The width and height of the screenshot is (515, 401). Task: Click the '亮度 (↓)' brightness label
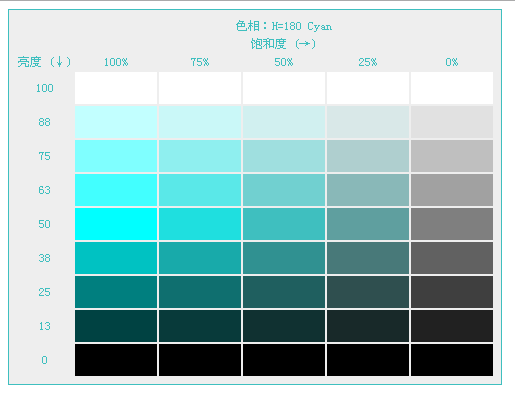tap(44, 62)
